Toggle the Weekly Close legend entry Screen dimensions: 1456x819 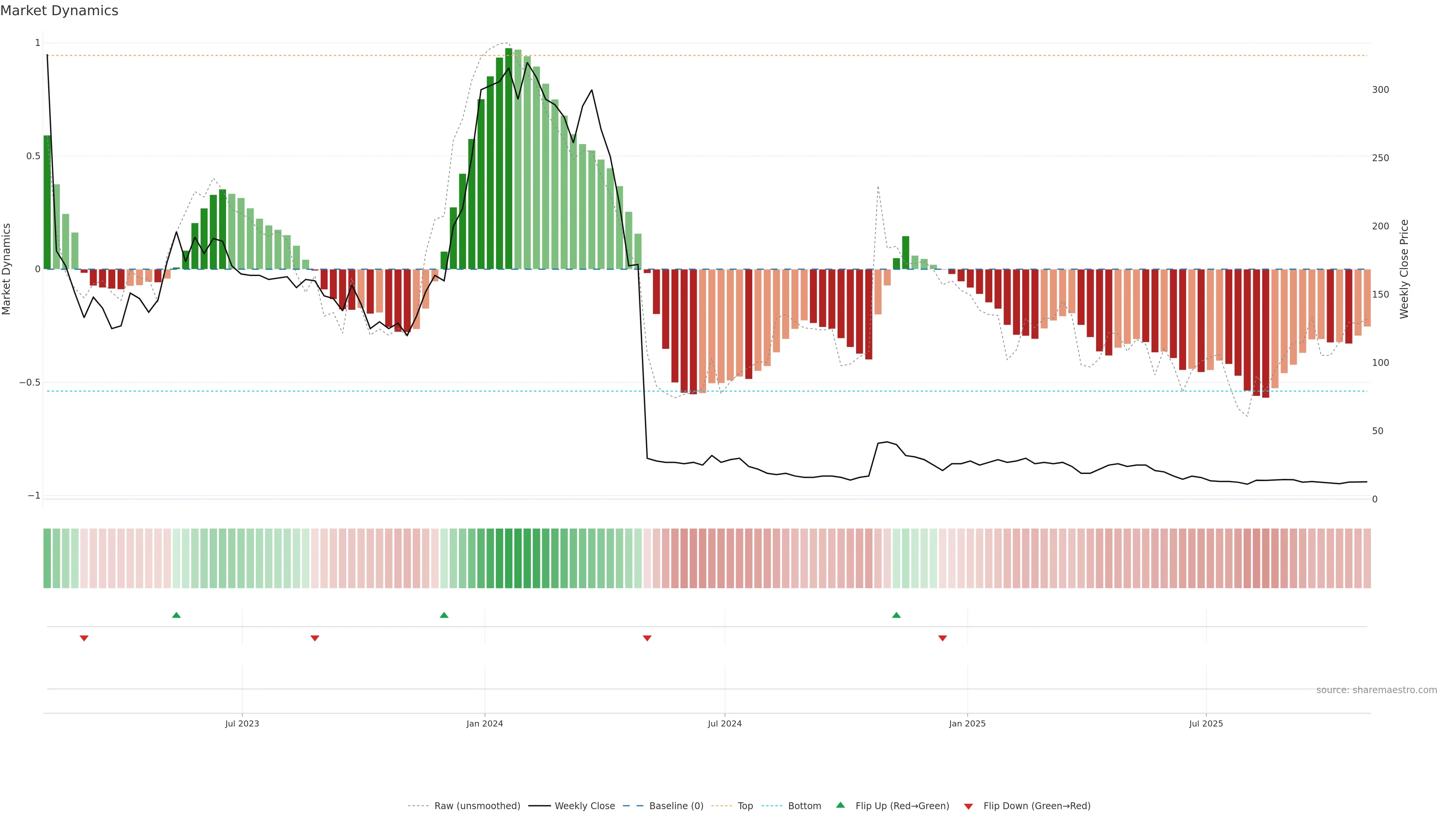(x=584, y=806)
